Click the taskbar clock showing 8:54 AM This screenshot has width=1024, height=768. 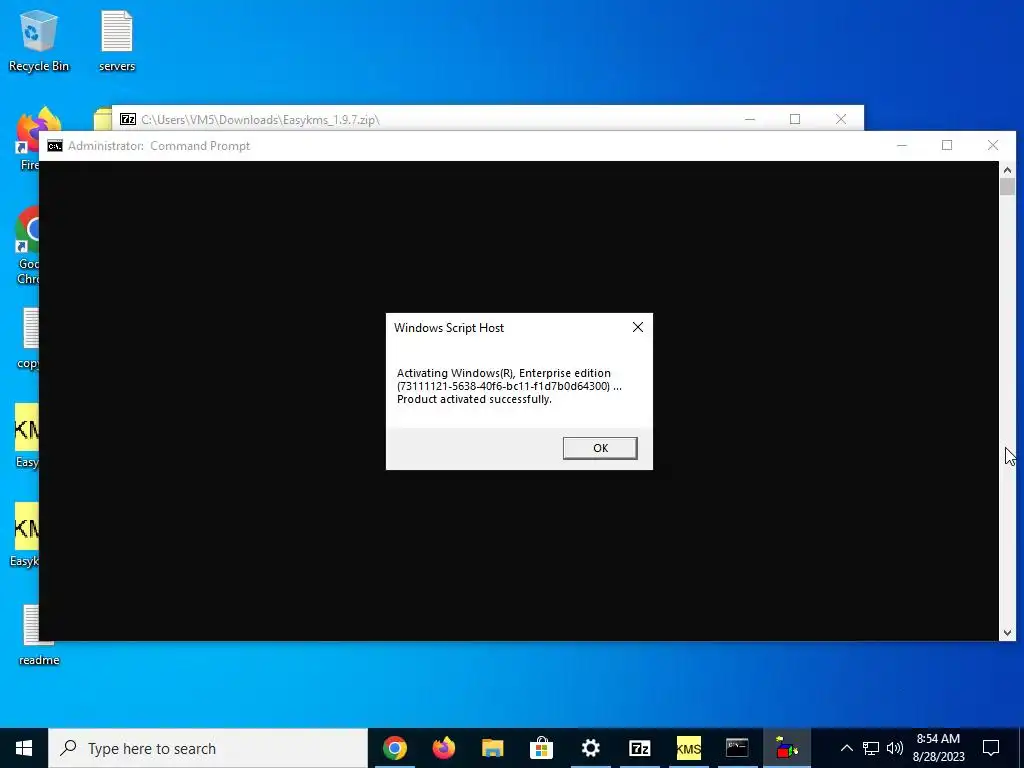938,748
